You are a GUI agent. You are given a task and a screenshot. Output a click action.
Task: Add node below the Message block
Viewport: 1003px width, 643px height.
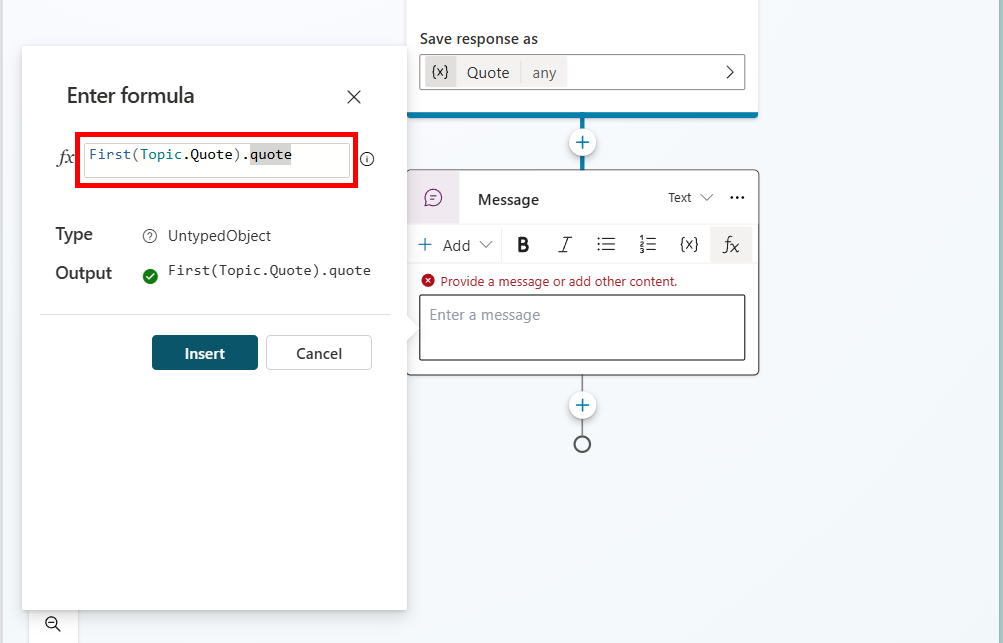point(582,405)
